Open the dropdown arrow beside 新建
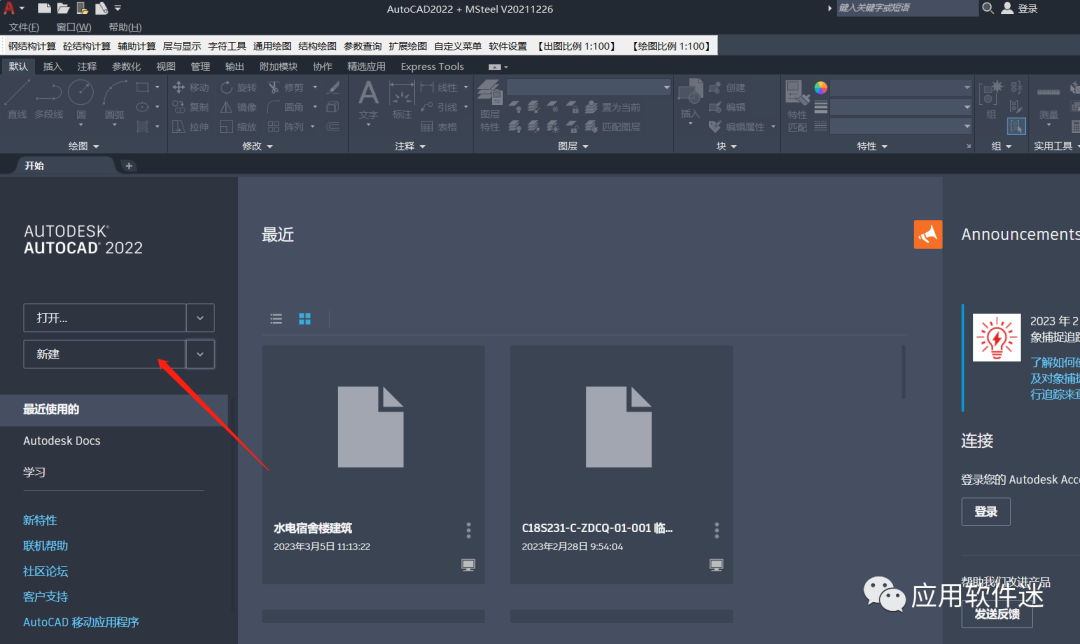This screenshot has height=644, width=1080. point(200,354)
